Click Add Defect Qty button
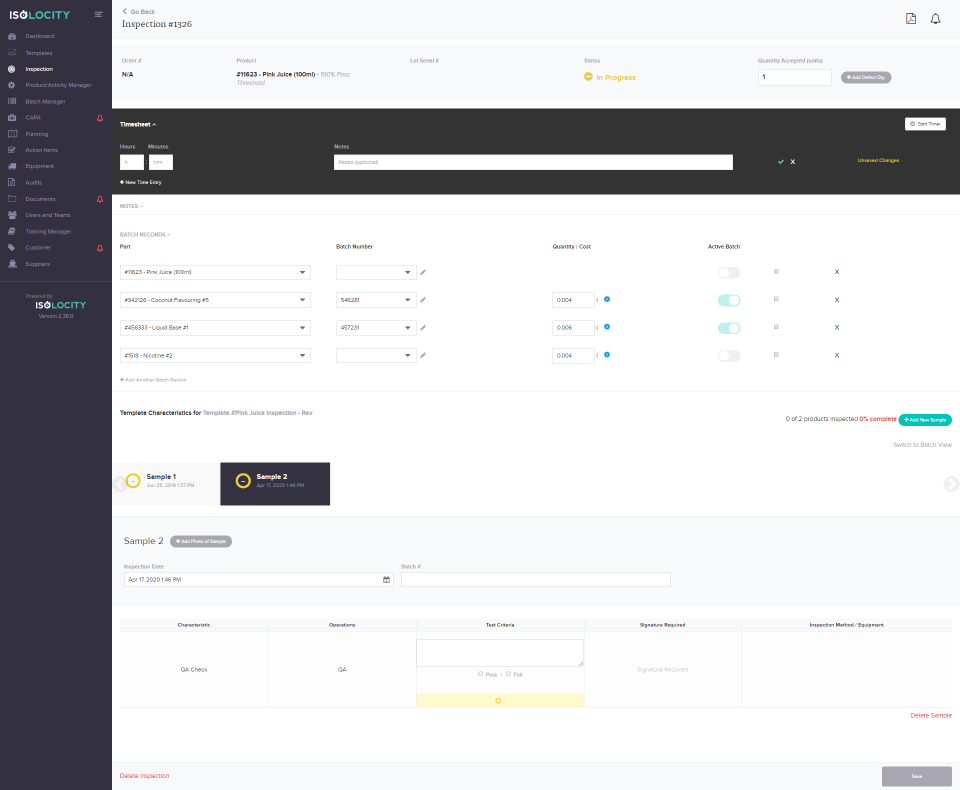960x790 pixels. (x=866, y=77)
